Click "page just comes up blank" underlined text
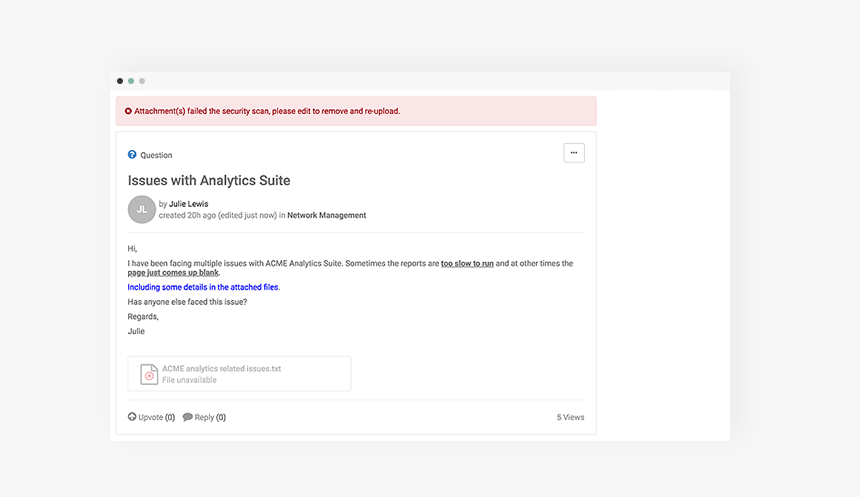Screen dimensions: 860x497 click(x=173, y=273)
